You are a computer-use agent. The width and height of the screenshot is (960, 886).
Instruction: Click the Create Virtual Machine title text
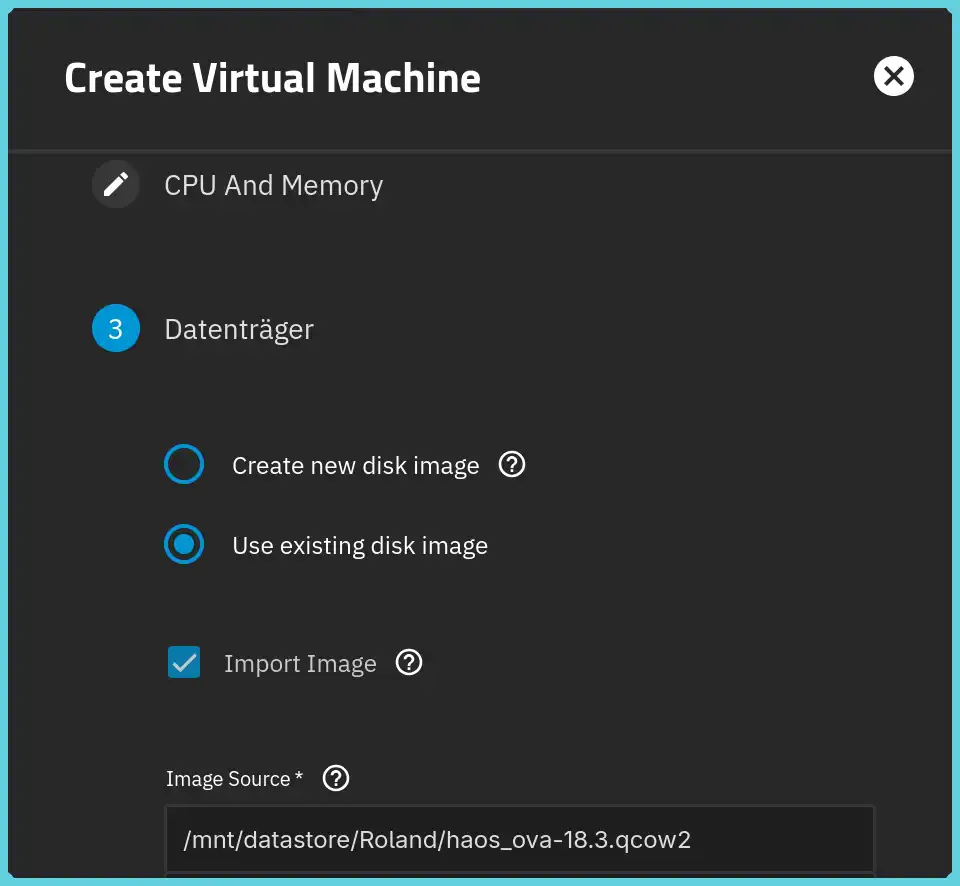(272, 78)
